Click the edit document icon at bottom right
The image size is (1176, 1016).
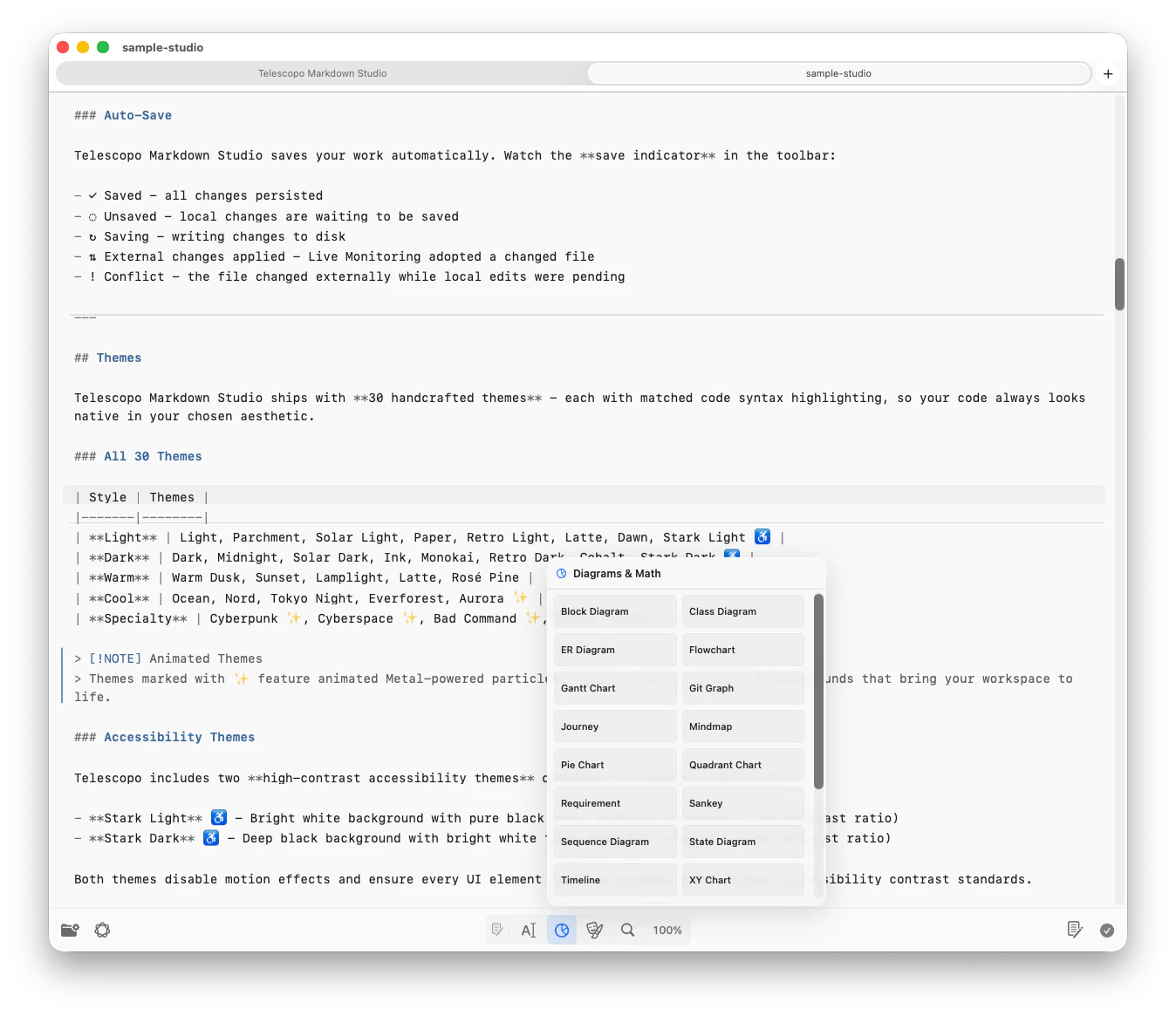point(1075,931)
